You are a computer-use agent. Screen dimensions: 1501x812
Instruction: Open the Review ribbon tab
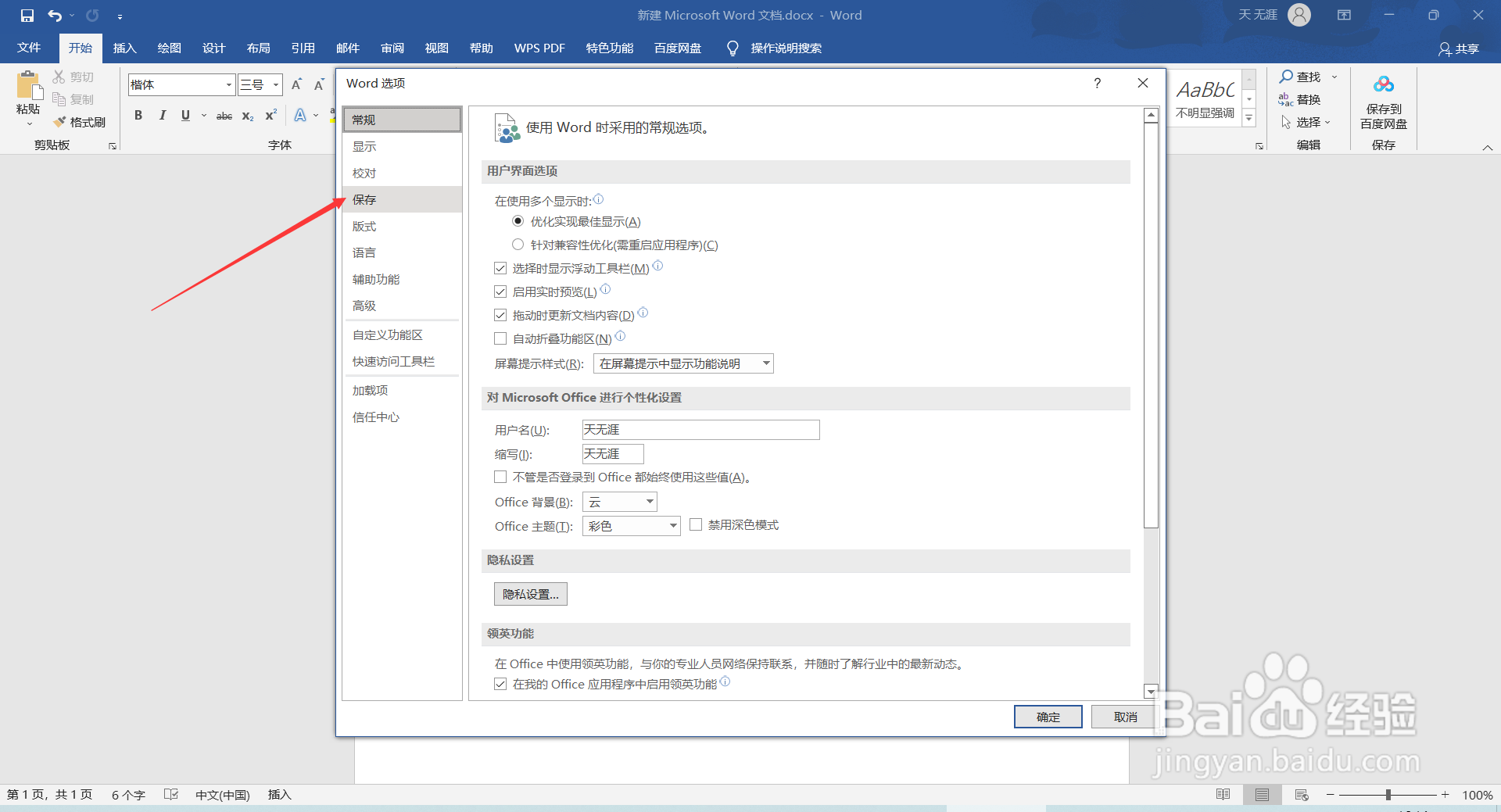click(x=392, y=48)
